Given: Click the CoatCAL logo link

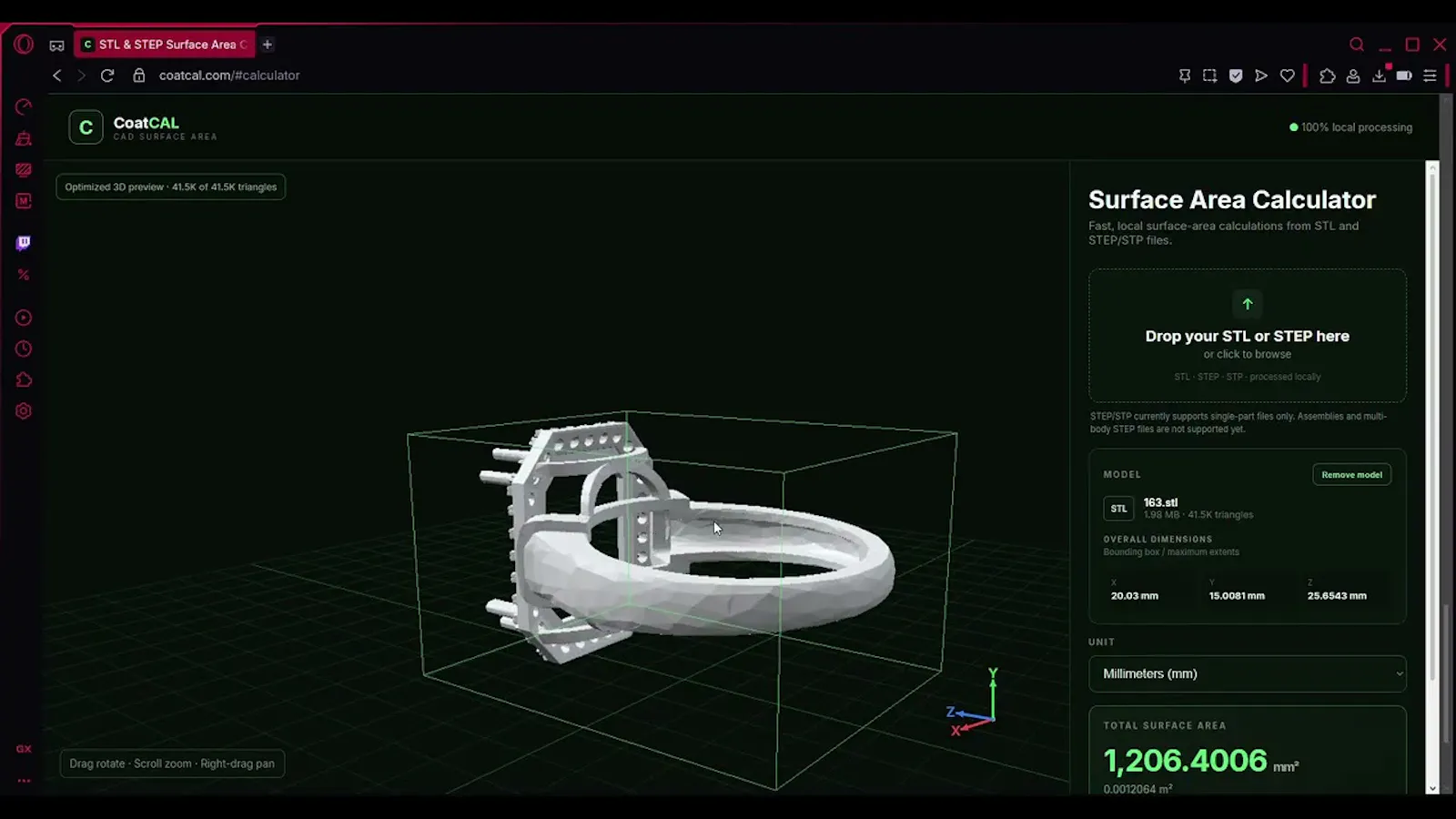Looking at the screenshot, I should [144, 127].
